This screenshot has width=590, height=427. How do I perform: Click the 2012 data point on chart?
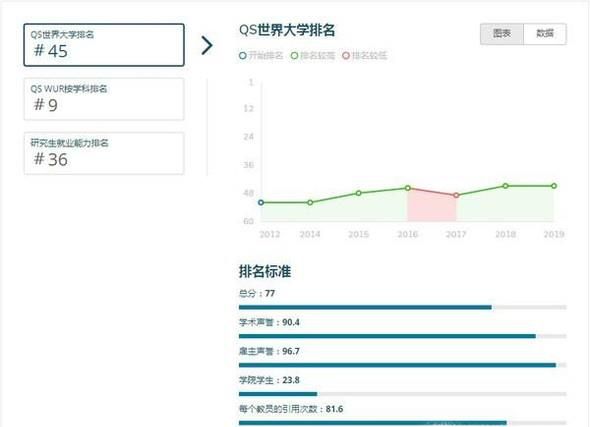tap(261, 202)
